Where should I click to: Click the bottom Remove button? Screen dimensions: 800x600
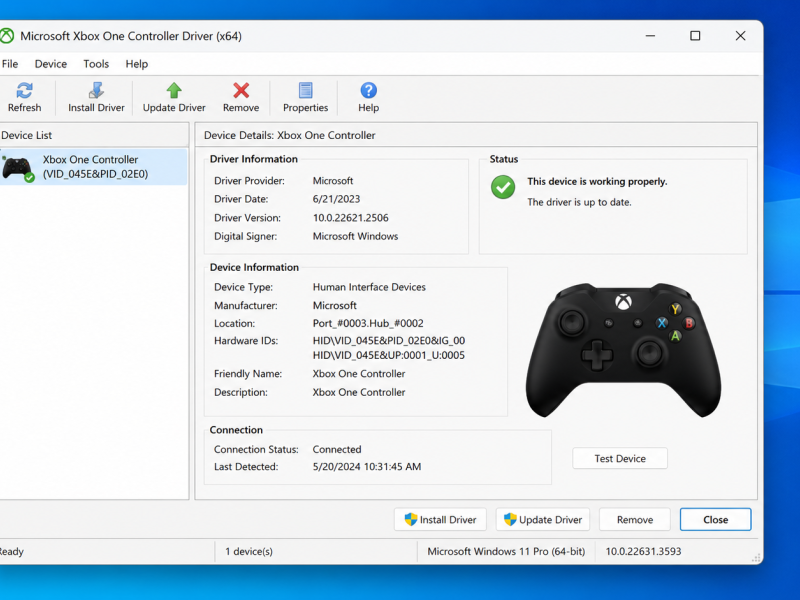tap(635, 519)
